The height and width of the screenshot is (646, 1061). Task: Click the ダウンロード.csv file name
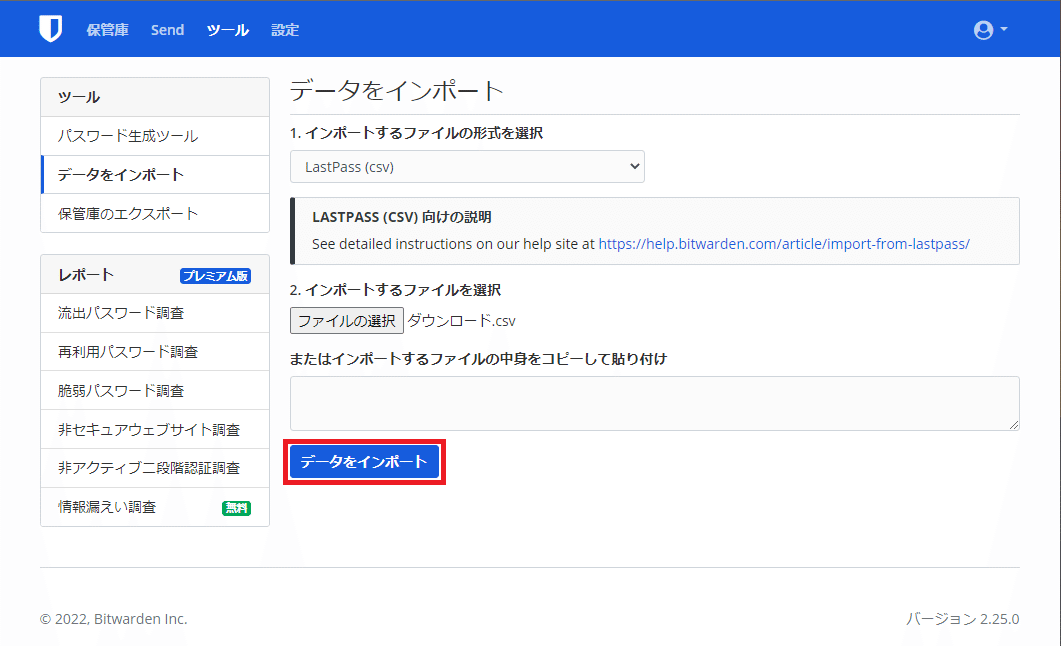[461, 321]
